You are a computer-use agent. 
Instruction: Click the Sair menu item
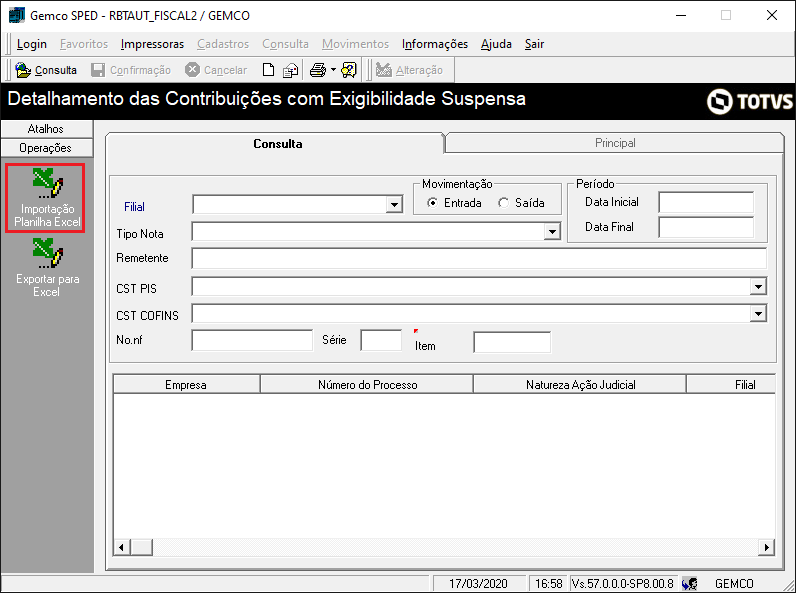[535, 44]
